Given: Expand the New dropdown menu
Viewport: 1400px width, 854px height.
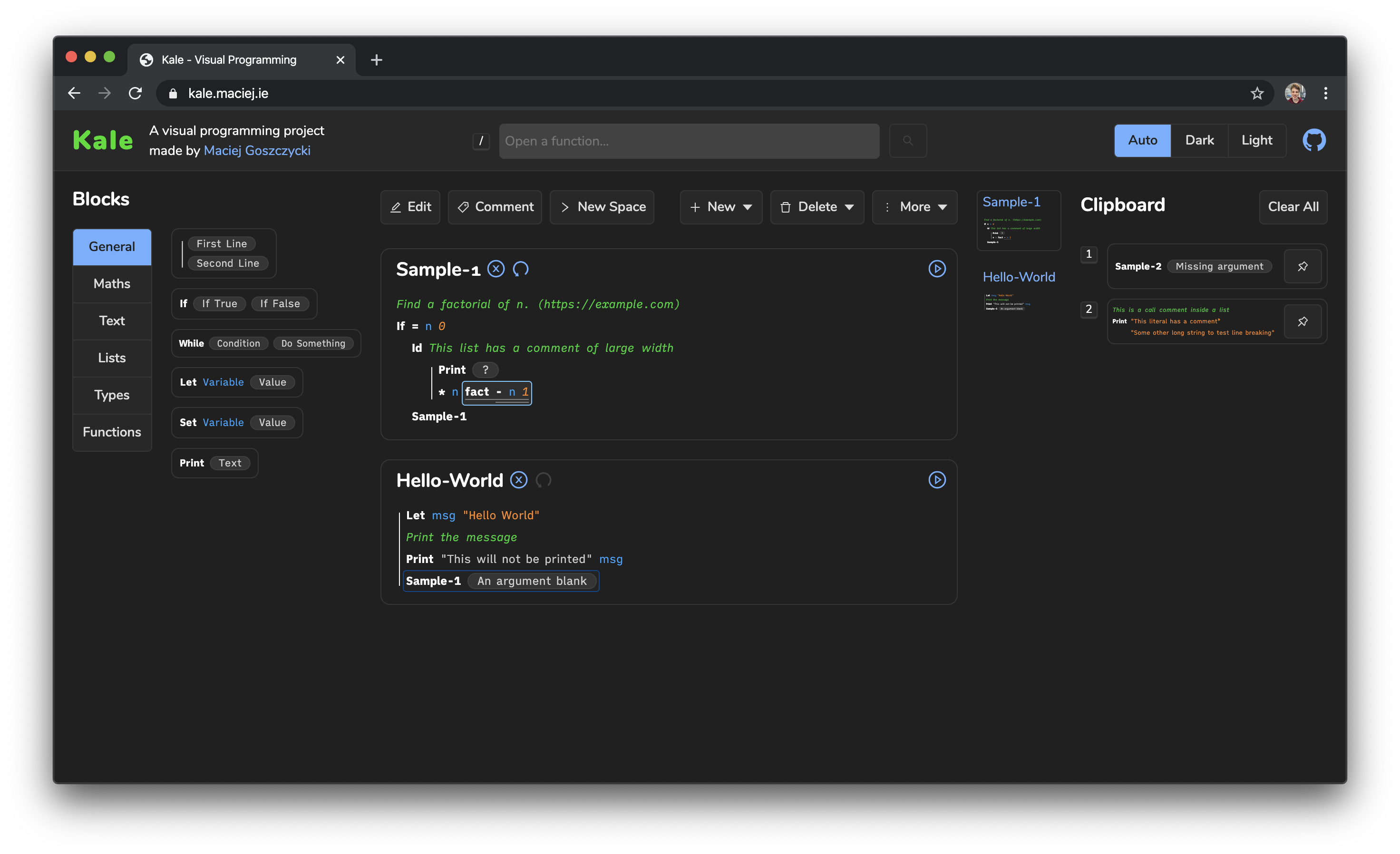Looking at the screenshot, I should pyautogui.click(x=720, y=207).
